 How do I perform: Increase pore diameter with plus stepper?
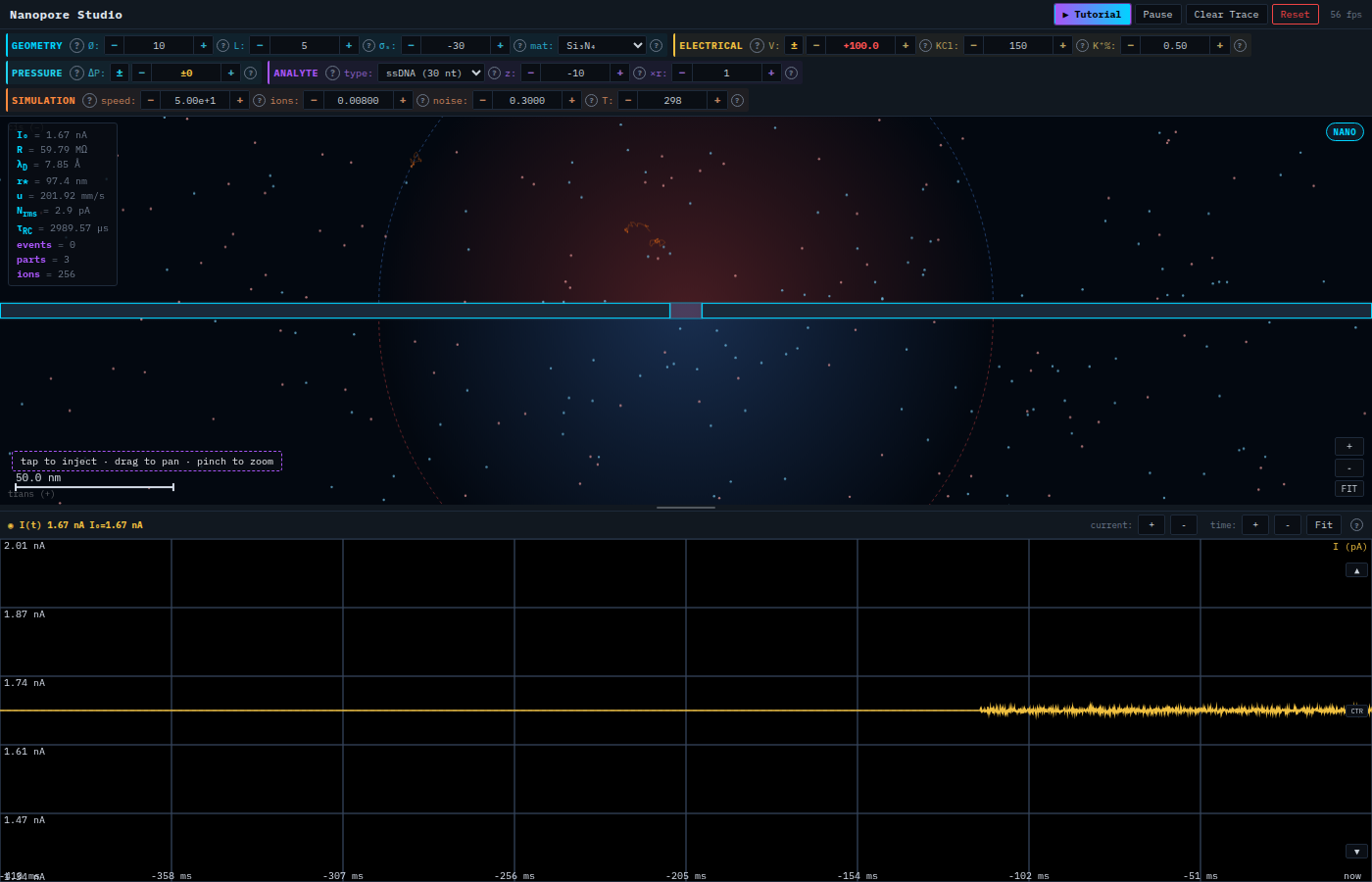(203, 45)
